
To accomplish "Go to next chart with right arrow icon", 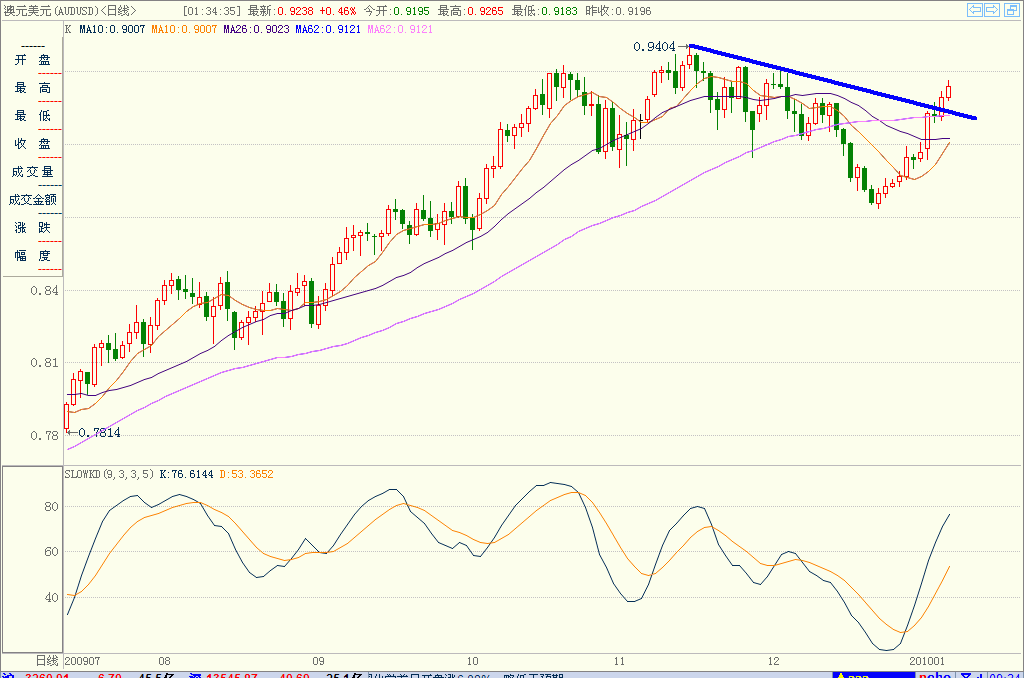I will tap(992, 10).
